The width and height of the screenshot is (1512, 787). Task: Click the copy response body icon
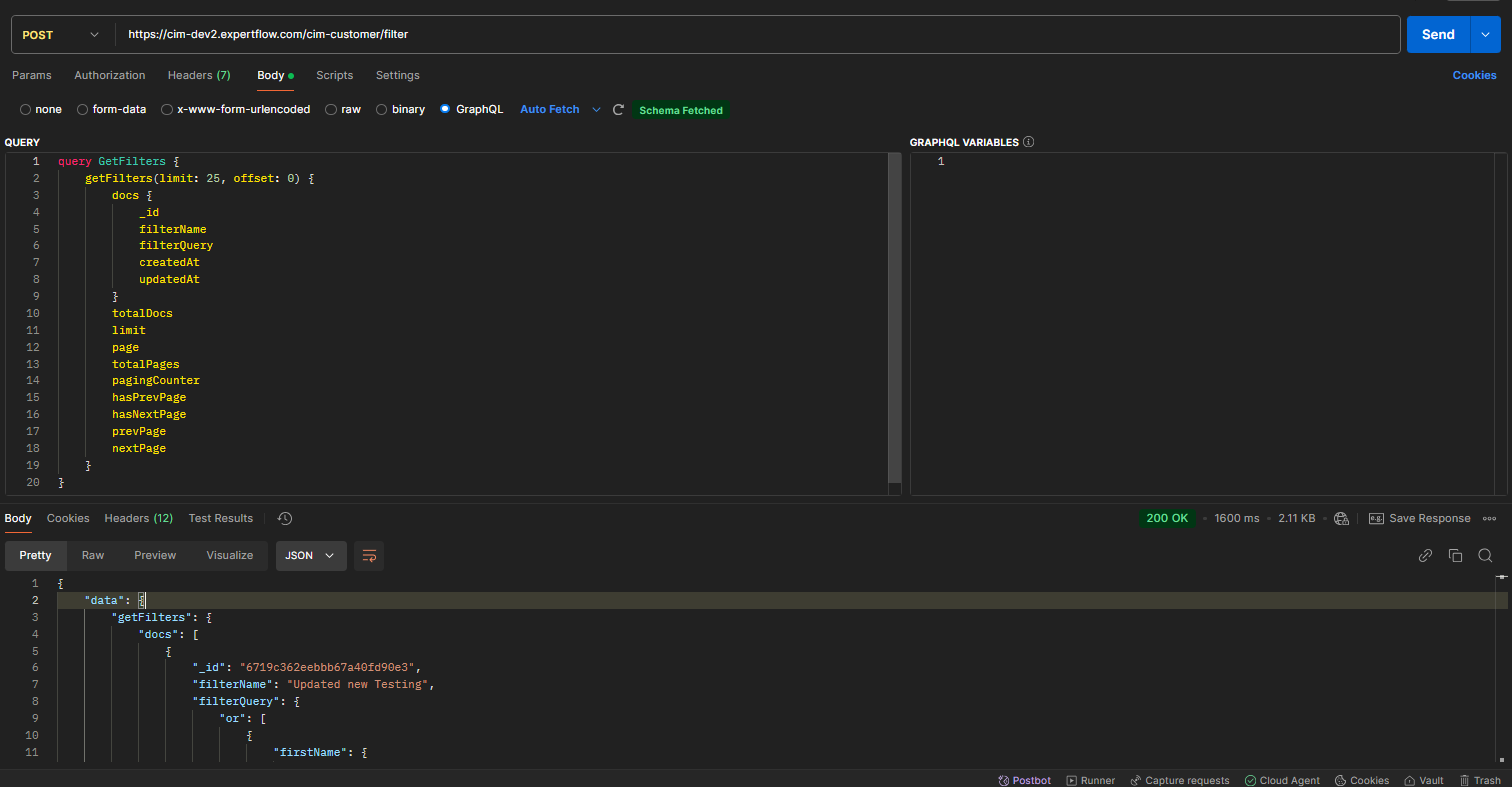1455,556
